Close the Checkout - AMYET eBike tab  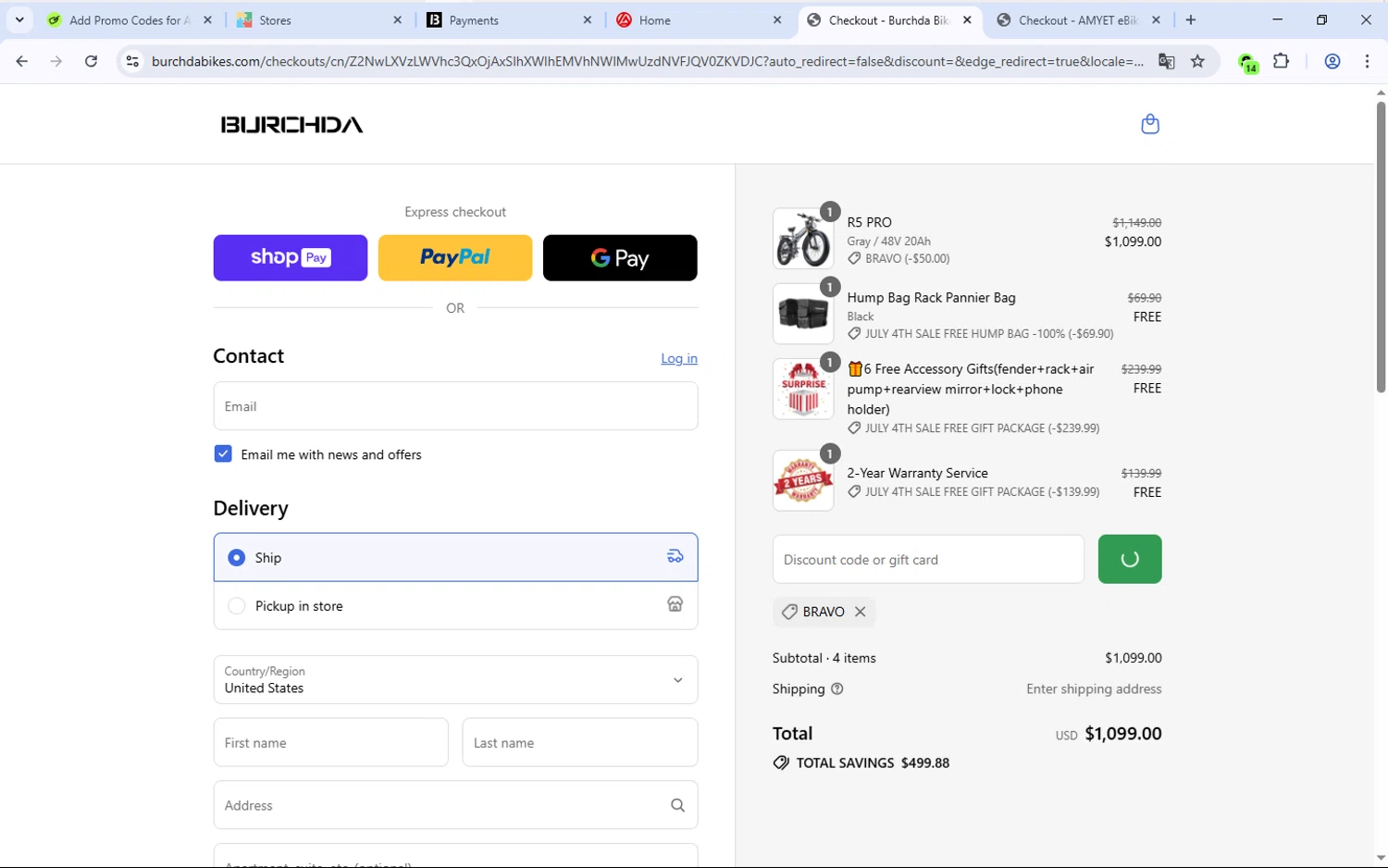tap(1157, 19)
